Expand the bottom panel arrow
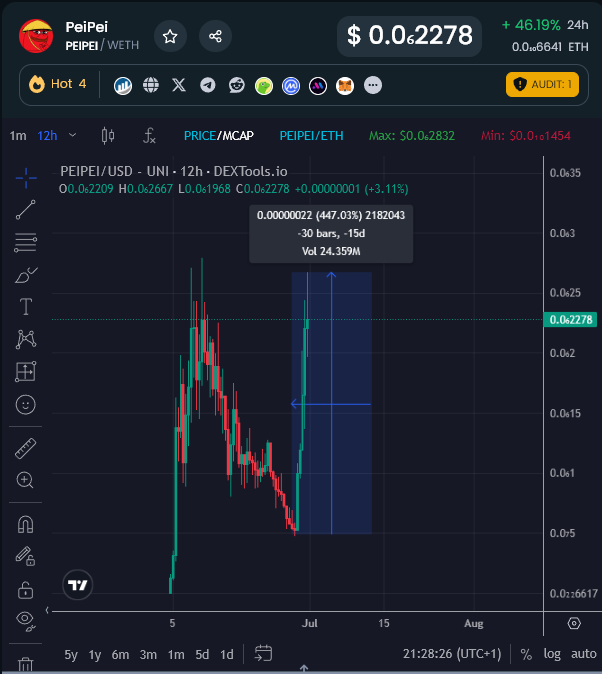Image resolution: width=602 pixels, height=674 pixels. [x=304, y=668]
